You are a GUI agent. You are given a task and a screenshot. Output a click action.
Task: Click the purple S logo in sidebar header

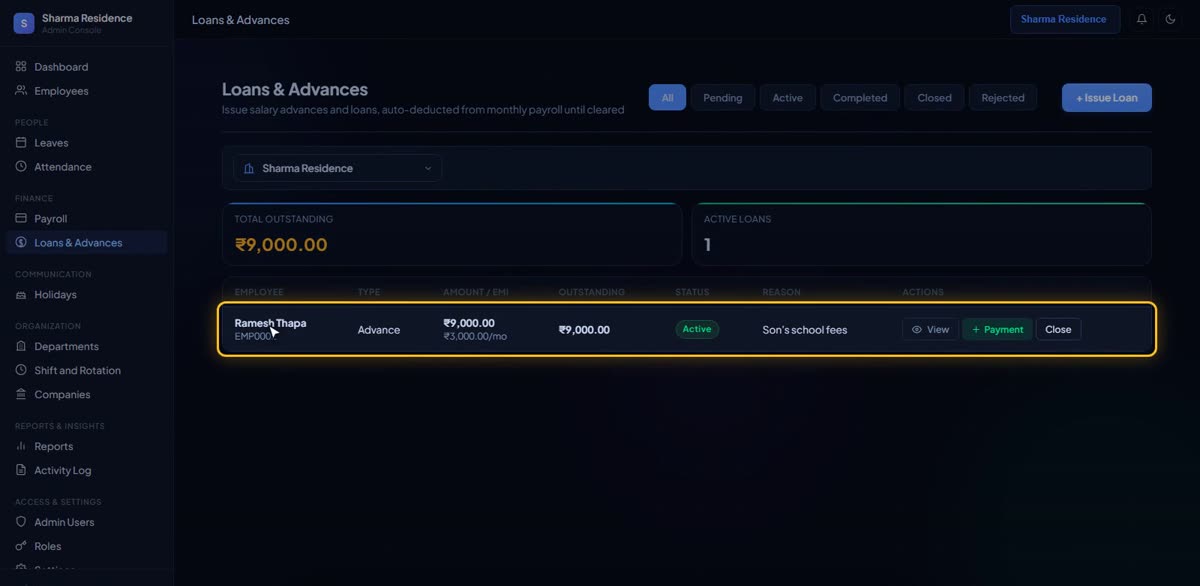[24, 23]
